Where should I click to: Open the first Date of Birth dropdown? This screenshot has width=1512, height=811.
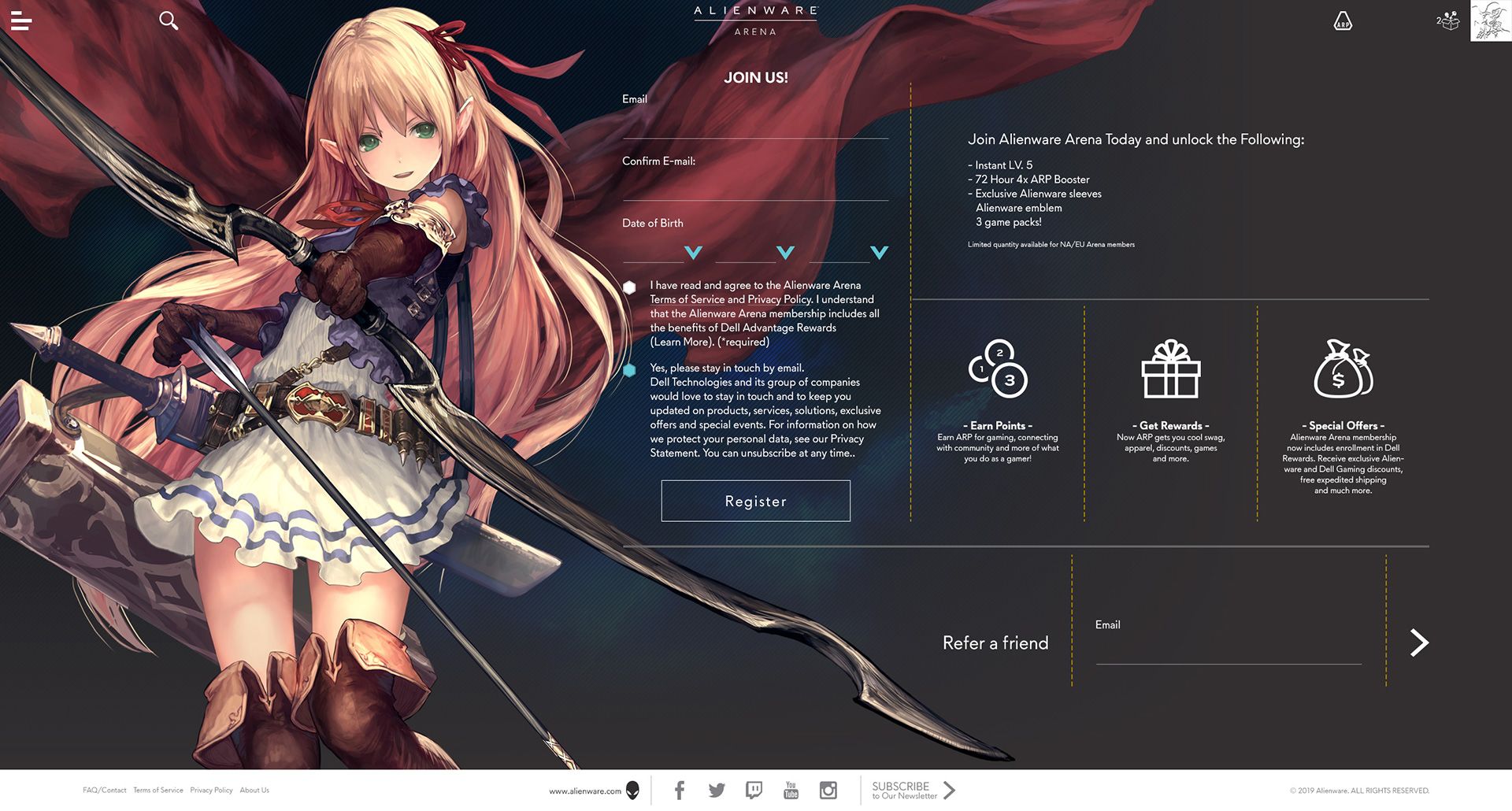coord(663,252)
